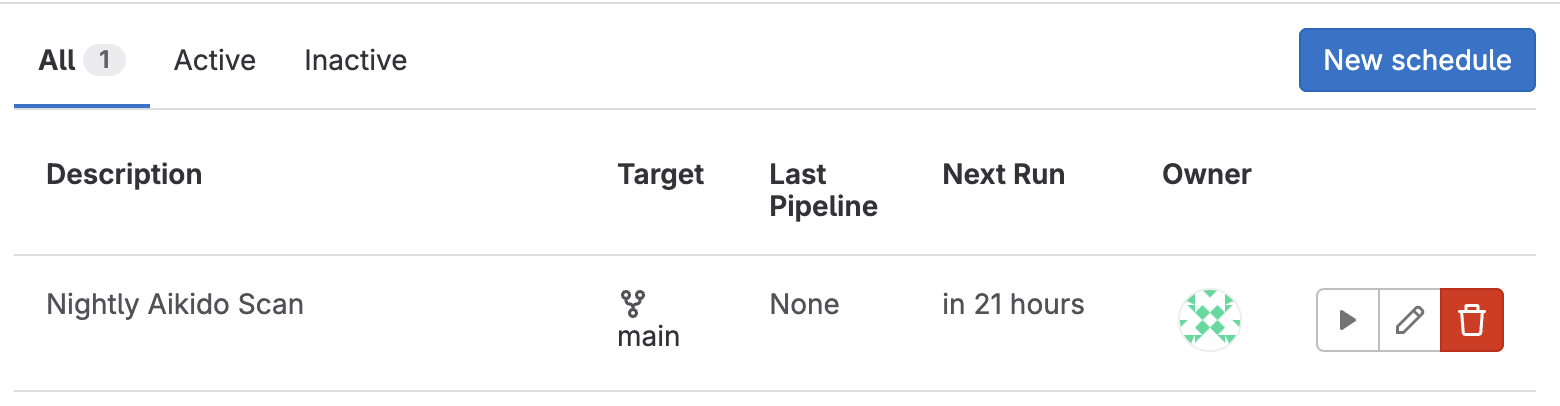Open the main branch link

pyautogui.click(x=648, y=336)
